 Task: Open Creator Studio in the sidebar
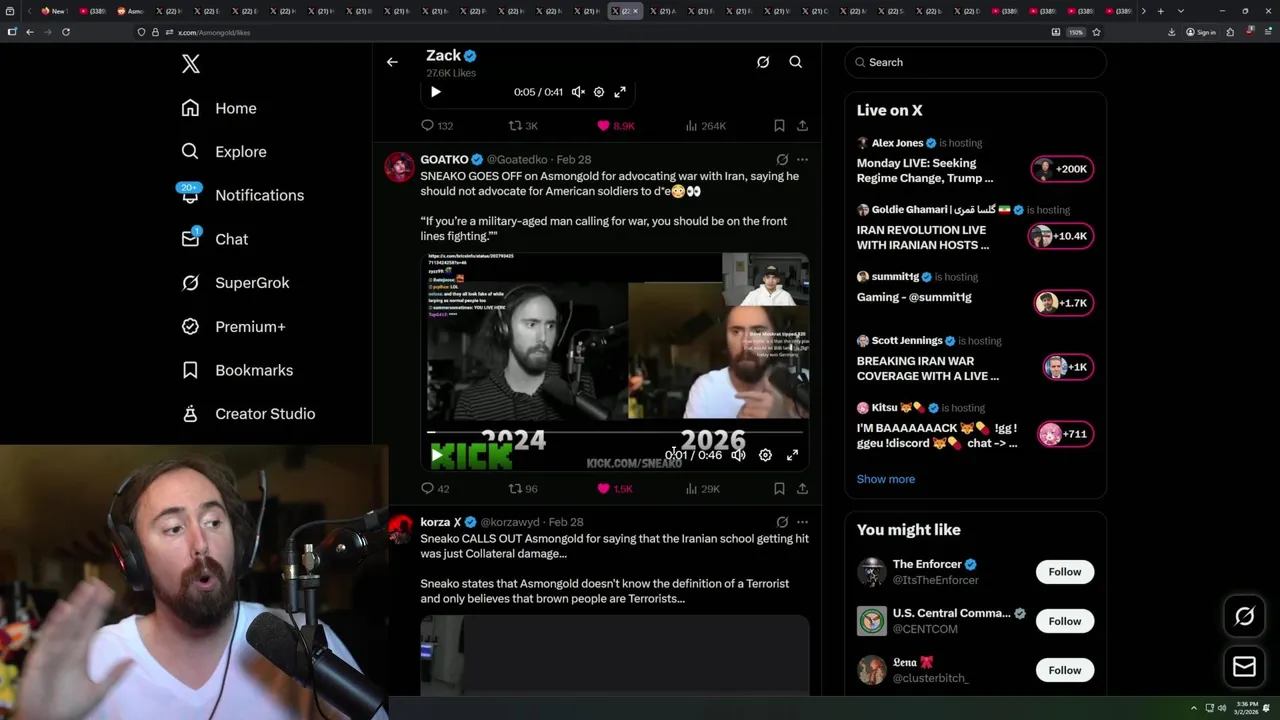tap(248, 414)
